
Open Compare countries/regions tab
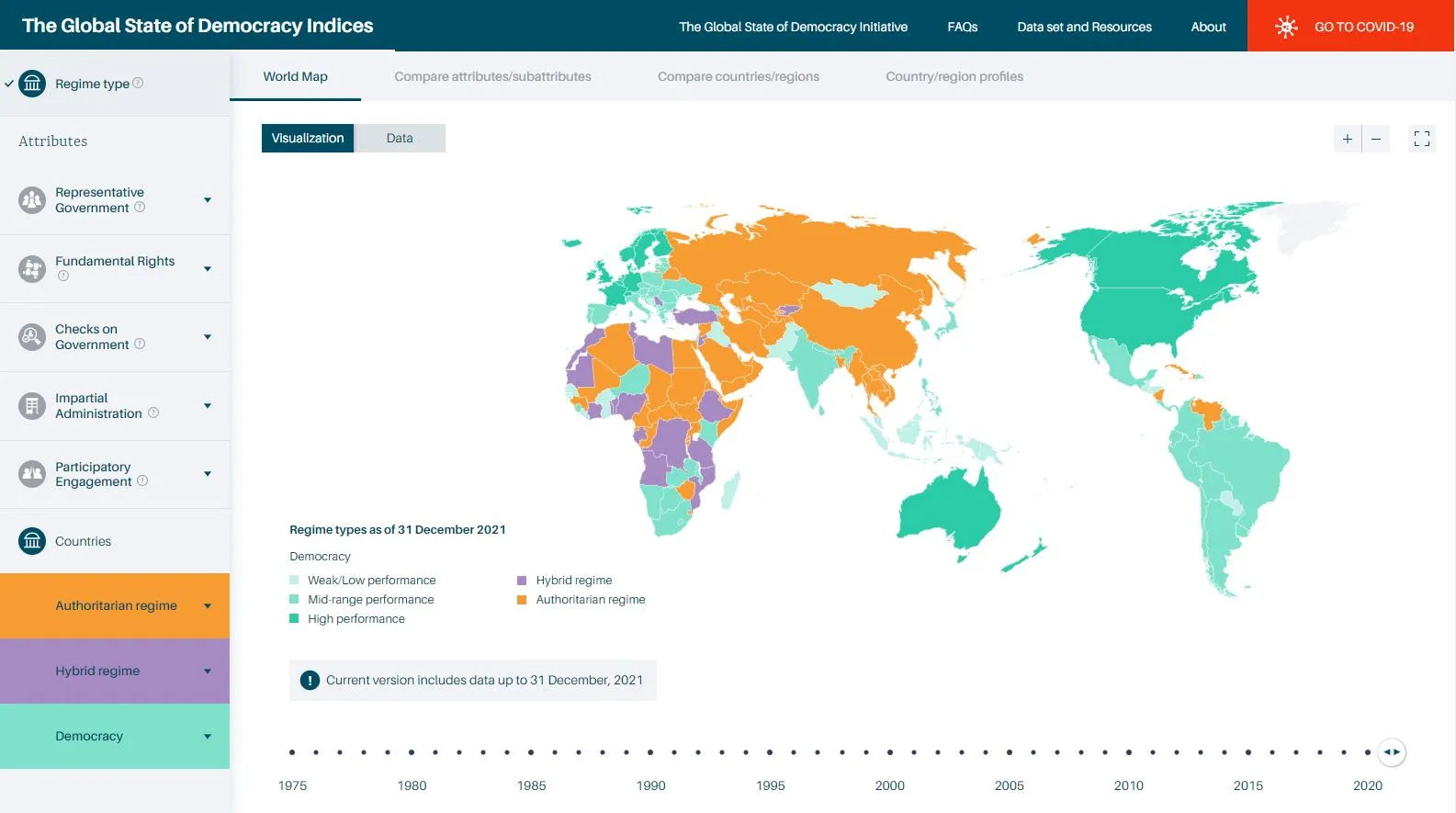tap(738, 77)
